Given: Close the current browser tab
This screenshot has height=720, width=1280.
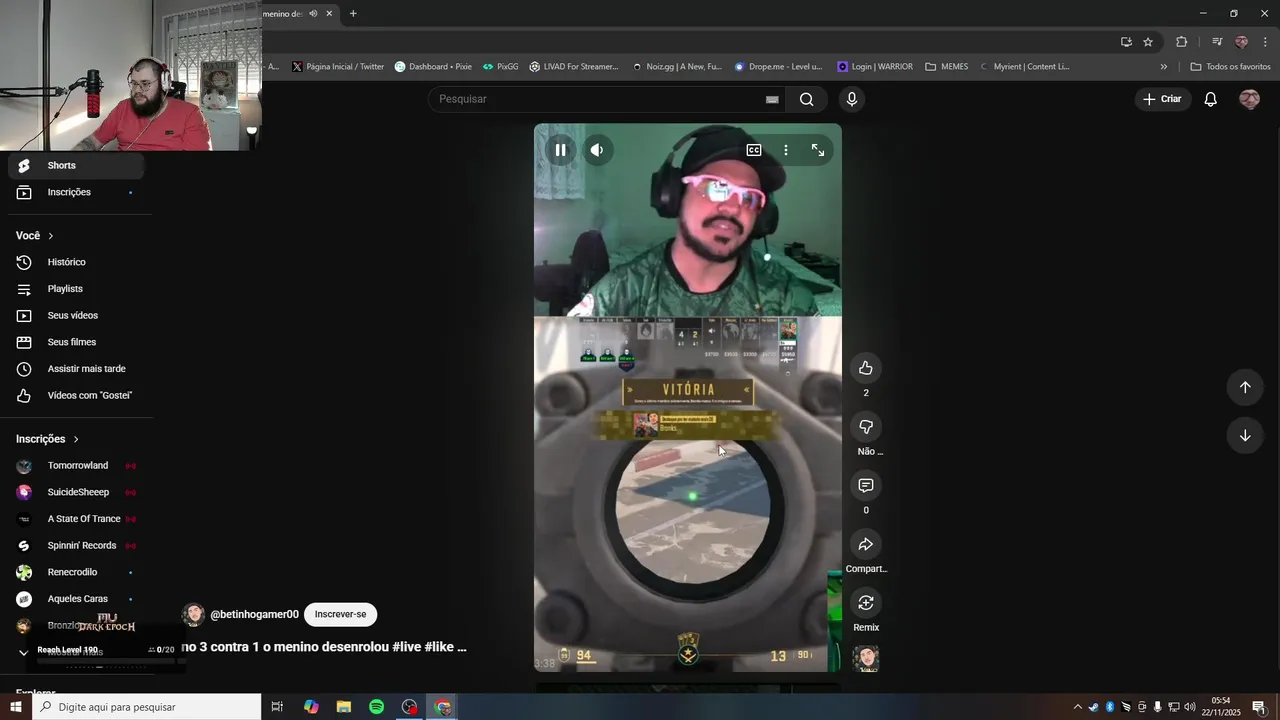Looking at the screenshot, I should pyautogui.click(x=329, y=14).
